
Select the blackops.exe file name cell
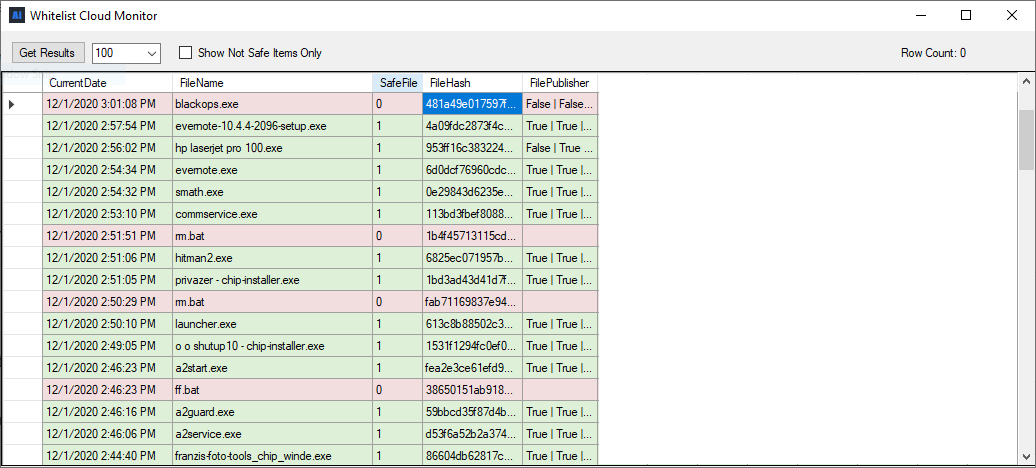pyautogui.click(x=272, y=104)
